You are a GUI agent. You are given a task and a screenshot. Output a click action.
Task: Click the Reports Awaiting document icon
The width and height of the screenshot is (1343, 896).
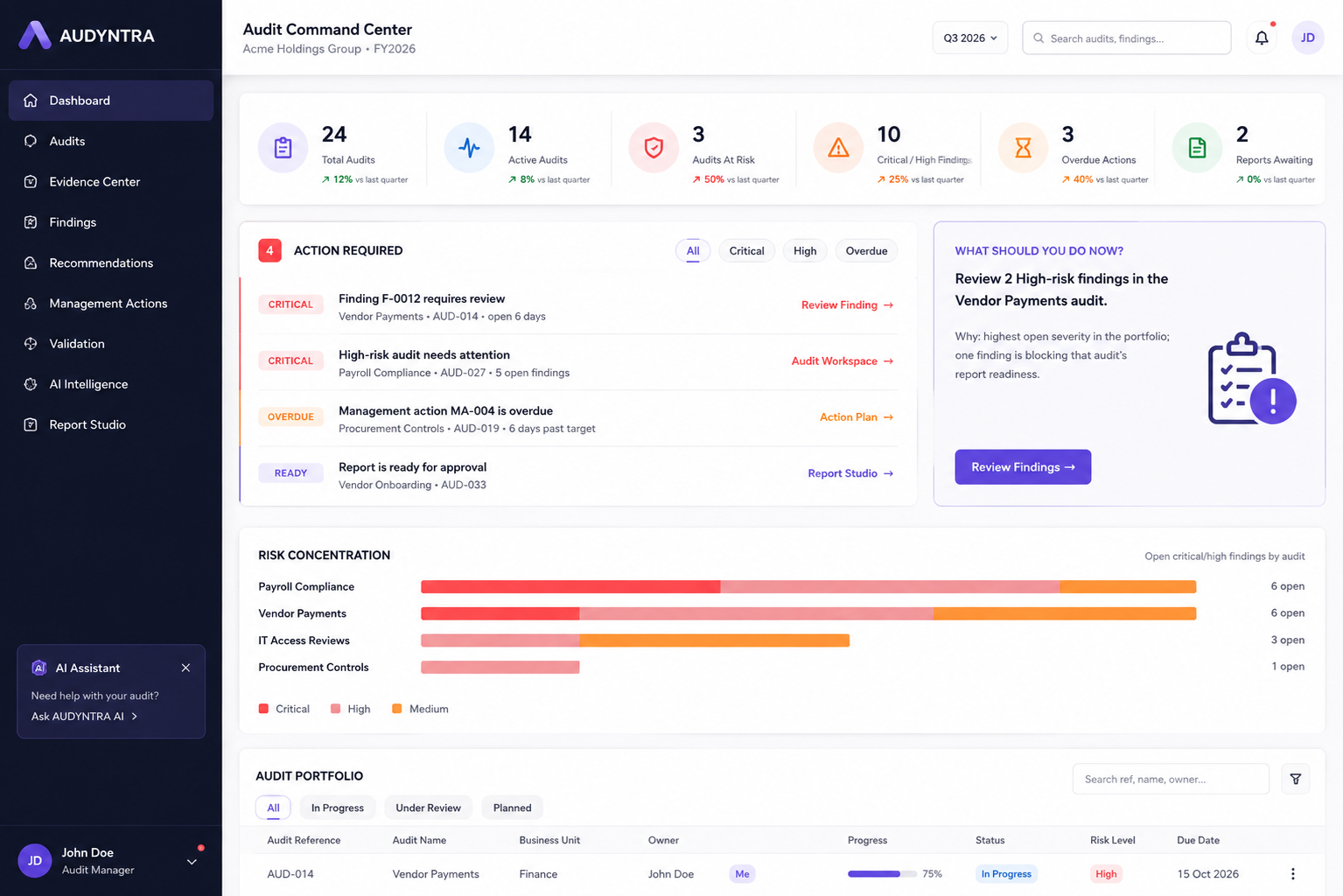pyautogui.click(x=1197, y=148)
